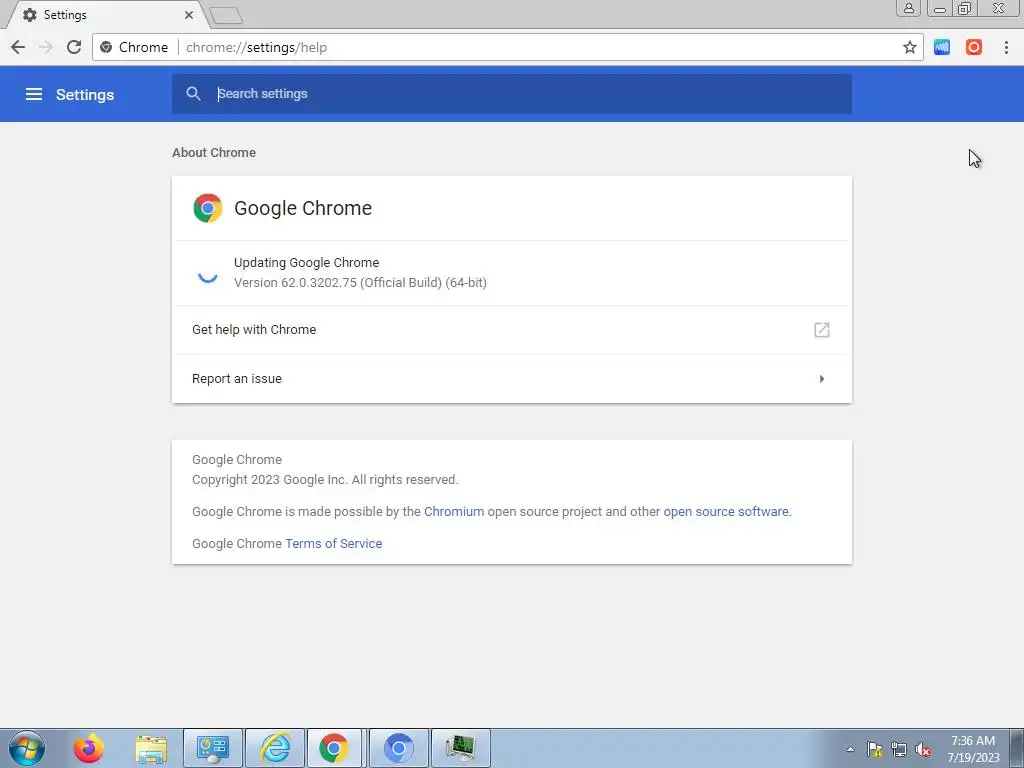Click the search magnifier icon in Settings
Screen dimensions: 1024x768
pyautogui.click(x=193, y=93)
